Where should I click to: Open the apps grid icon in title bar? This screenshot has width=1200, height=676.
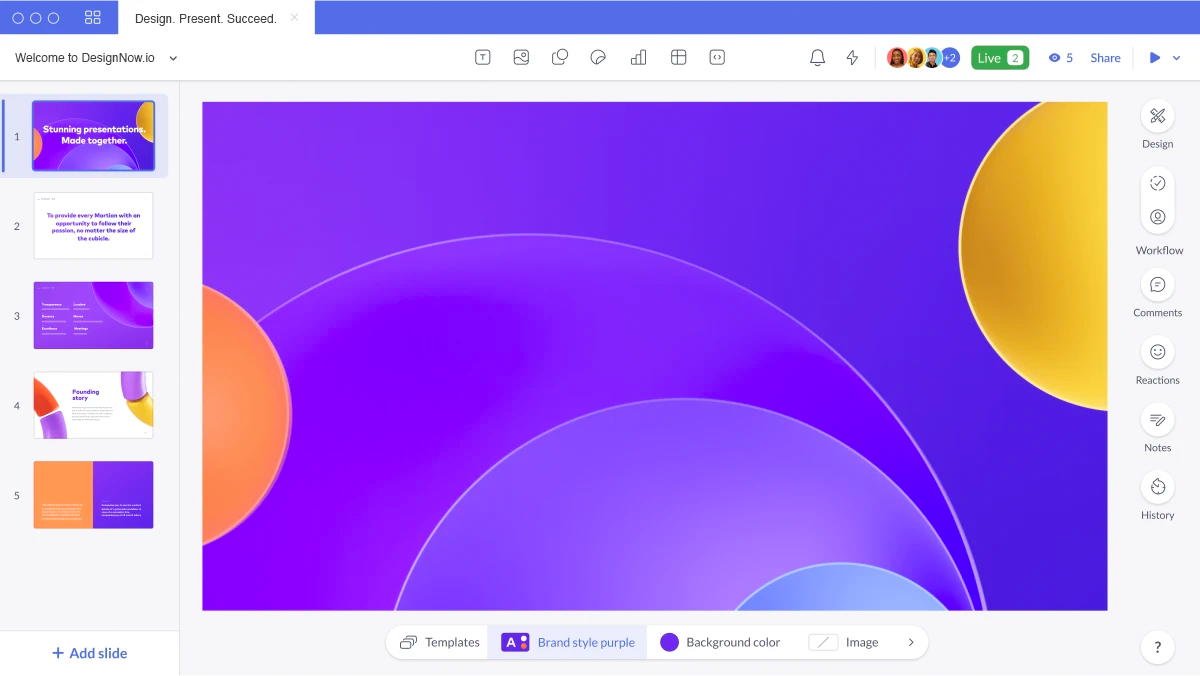93,18
